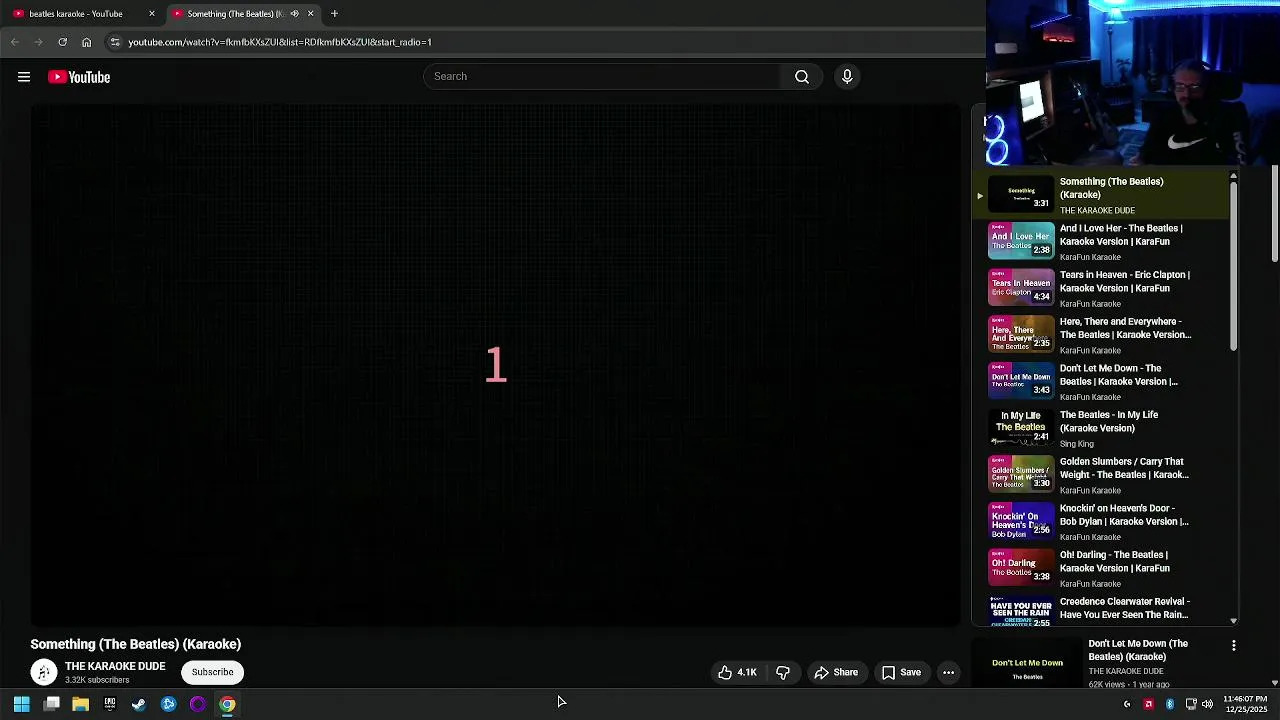Click KaraFun Karaoke under And I Love Her
This screenshot has height=720, width=1280.
1090,257
